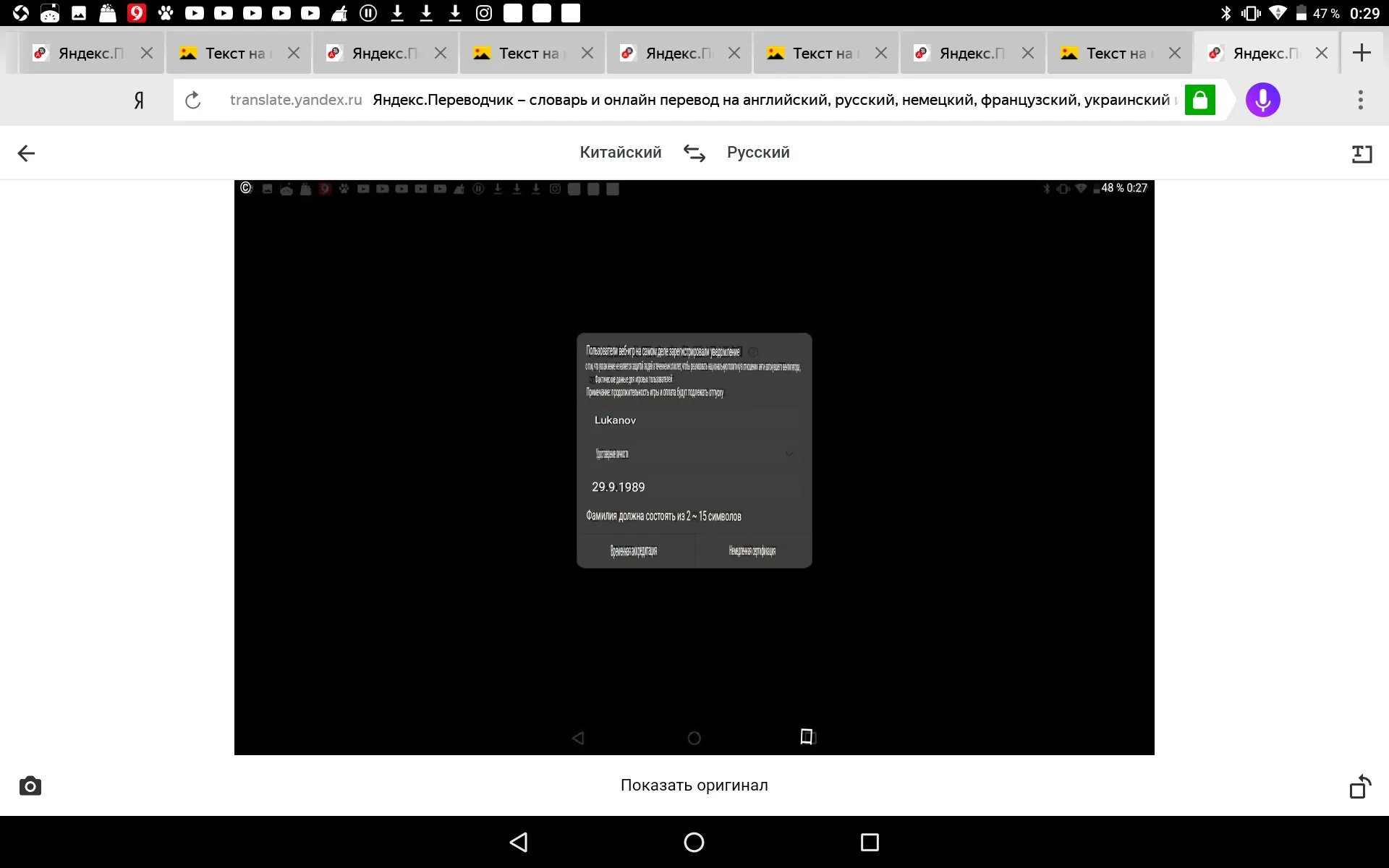Open the browser three-dot menu
The image size is (1389, 868).
(x=1360, y=100)
